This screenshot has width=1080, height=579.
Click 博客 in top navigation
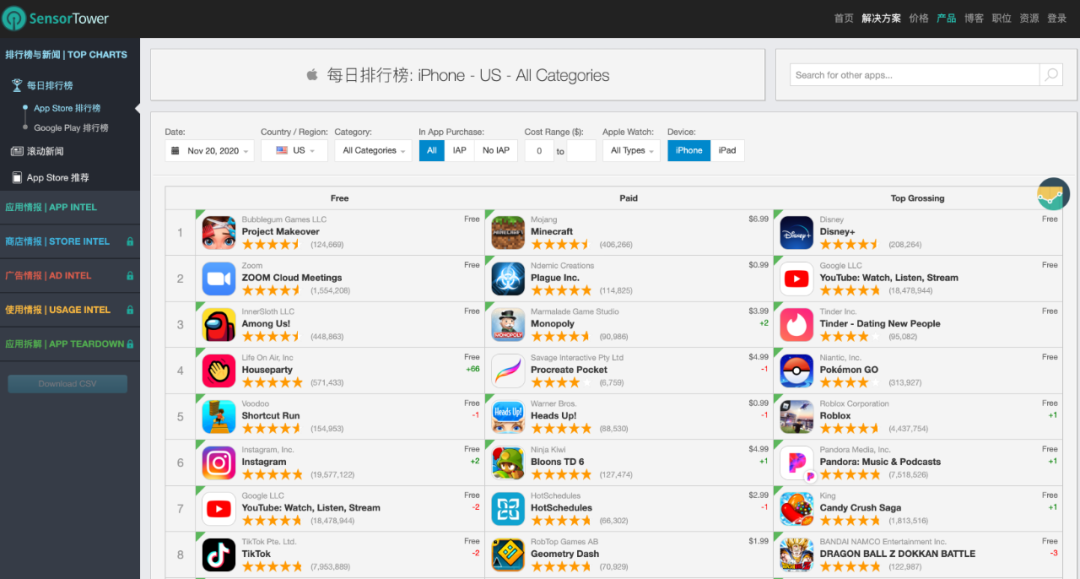[973, 19]
